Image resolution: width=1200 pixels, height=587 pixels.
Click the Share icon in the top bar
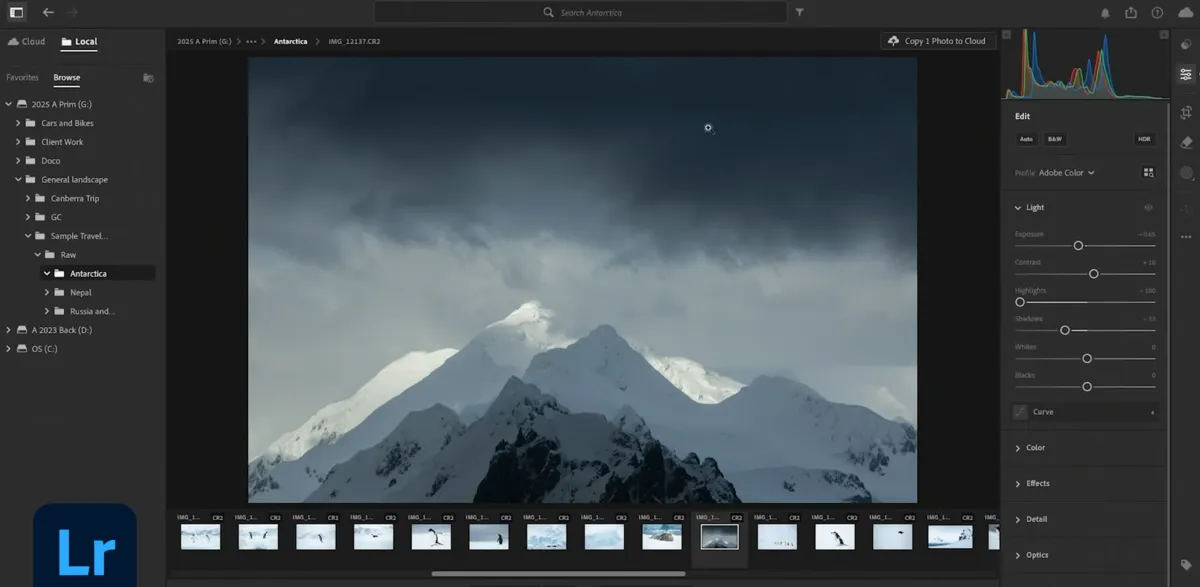(1131, 12)
